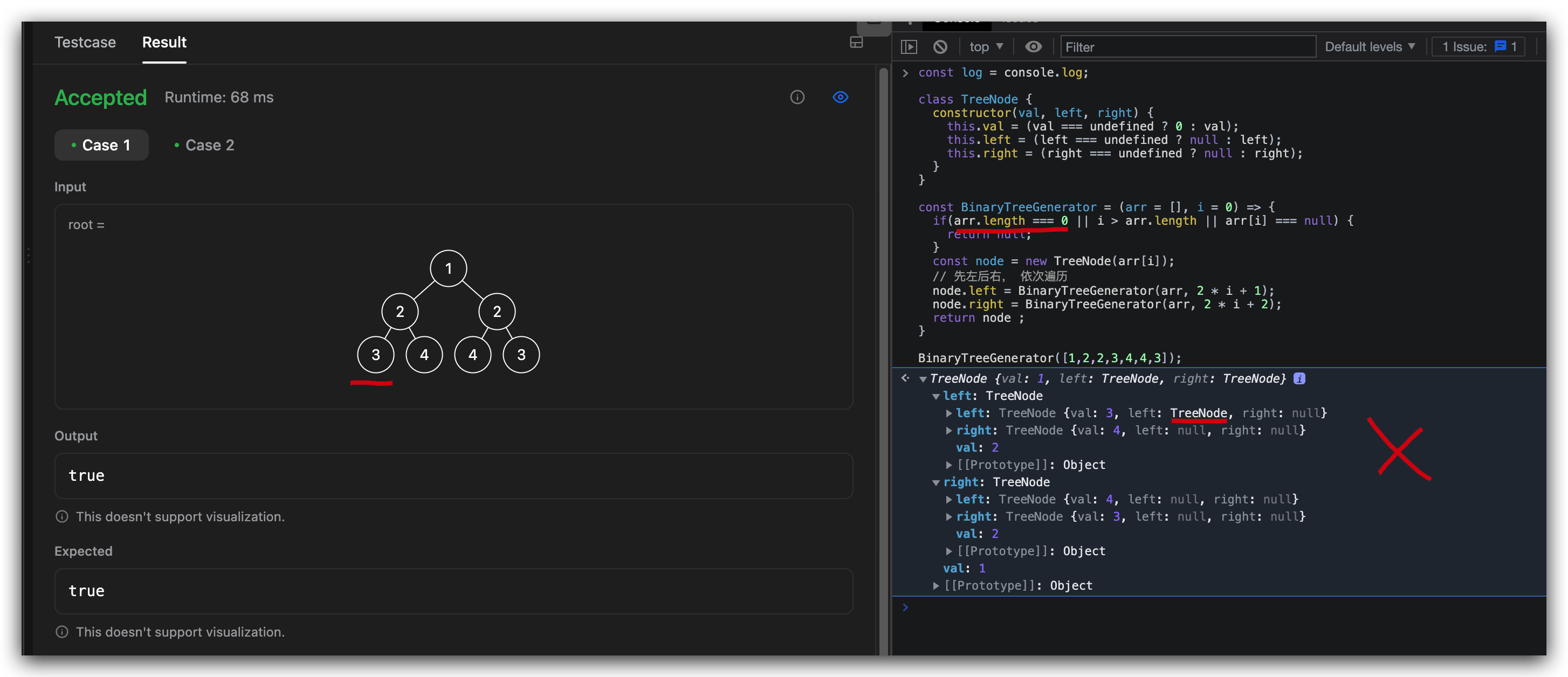
Task: Collapse the left: TreeNode branch
Action: [936, 396]
